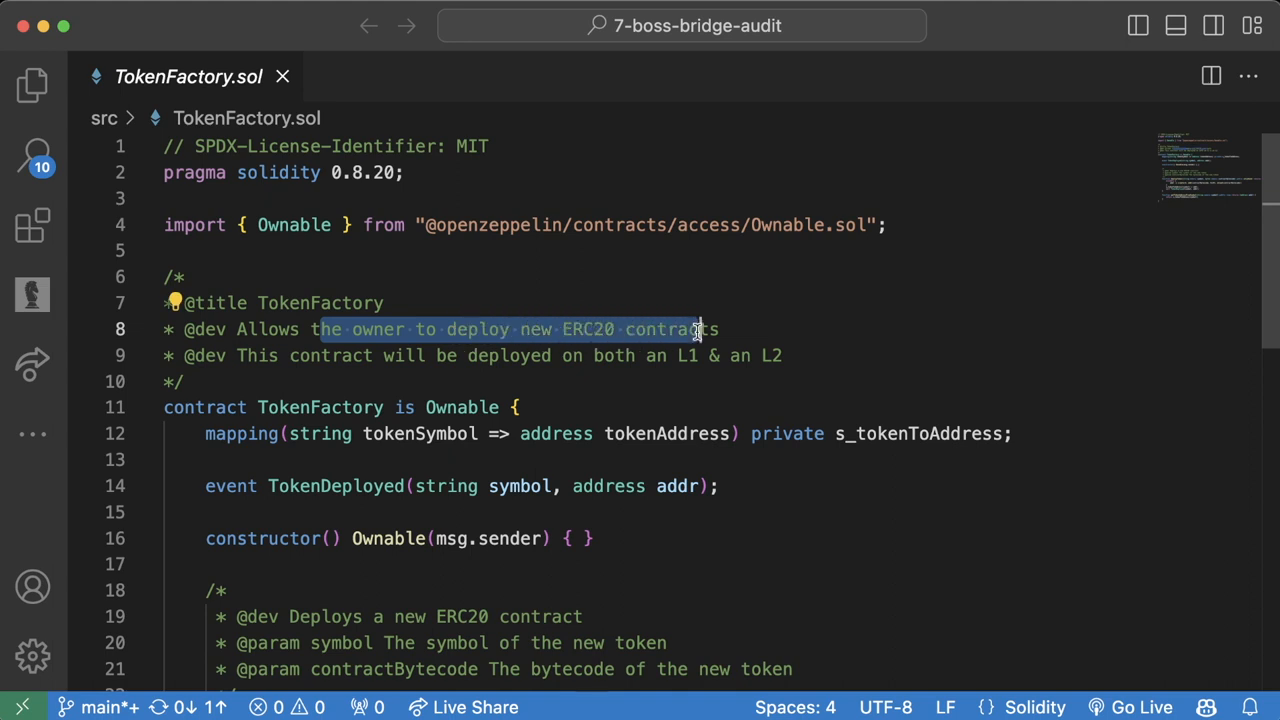1280x720 pixels.
Task: Open the Manage settings gear
Action: [x=32, y=656]
